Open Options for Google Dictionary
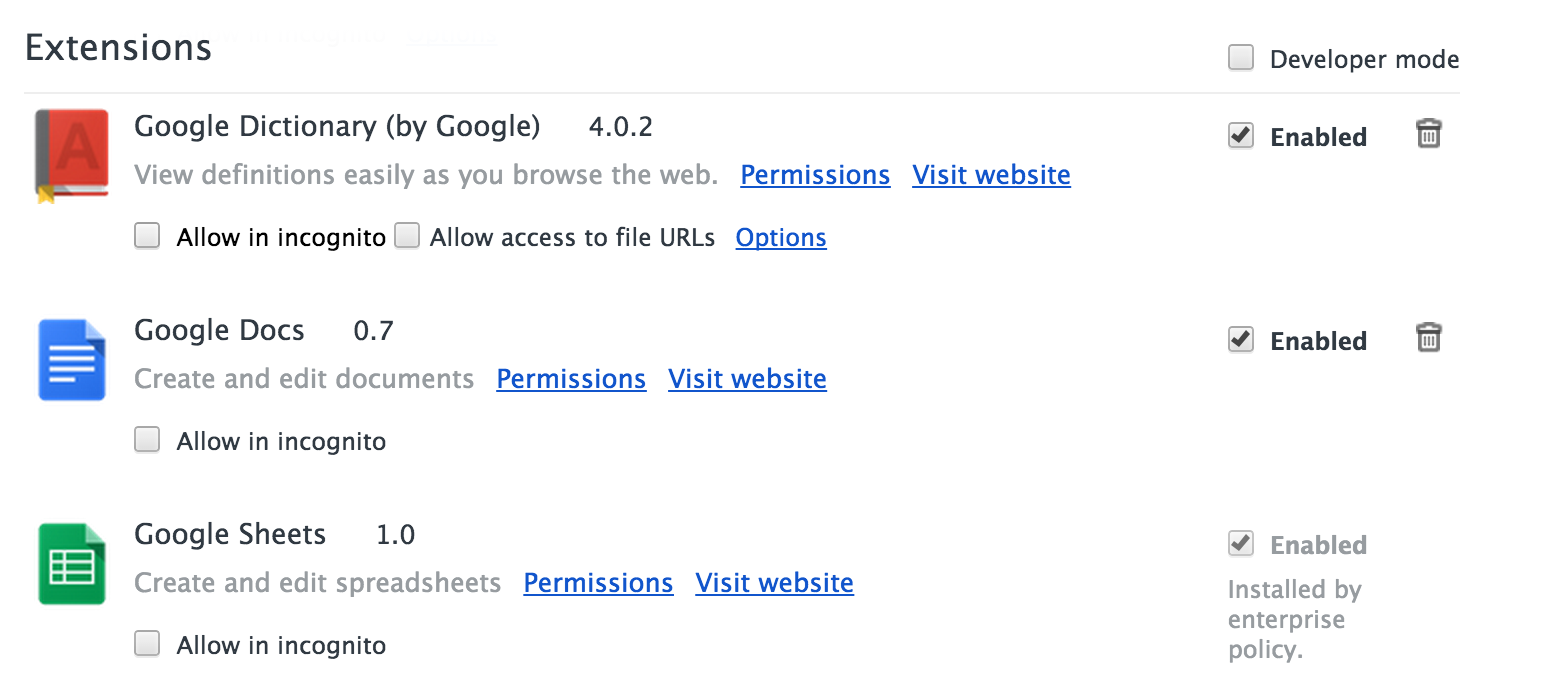Image resolution: width=1568 pixels, height=698 pixels. pyautogui.click(x=781, y=238)
